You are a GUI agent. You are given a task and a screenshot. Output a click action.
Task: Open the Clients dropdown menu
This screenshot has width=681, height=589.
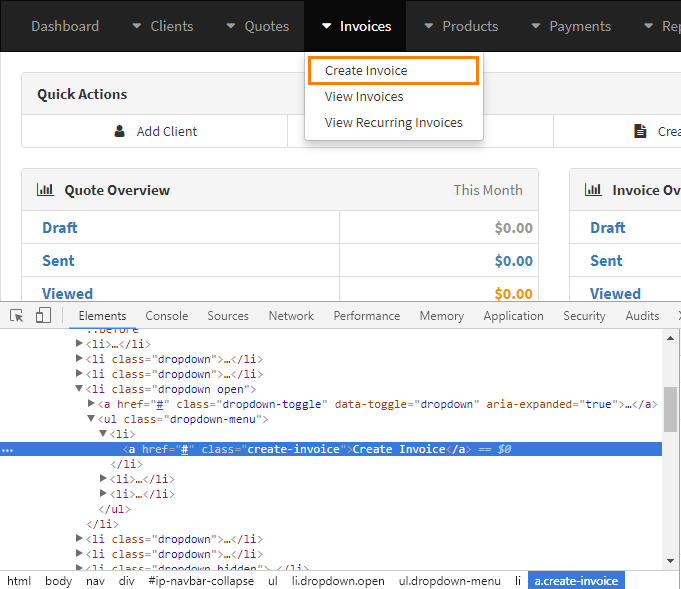click(163, 26)
